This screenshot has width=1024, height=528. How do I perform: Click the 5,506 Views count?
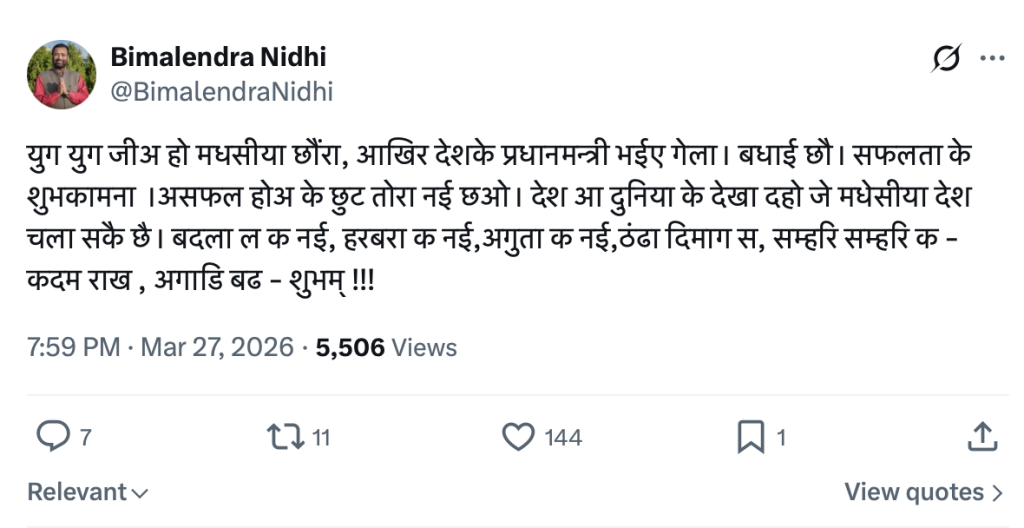tap(386, 348)
